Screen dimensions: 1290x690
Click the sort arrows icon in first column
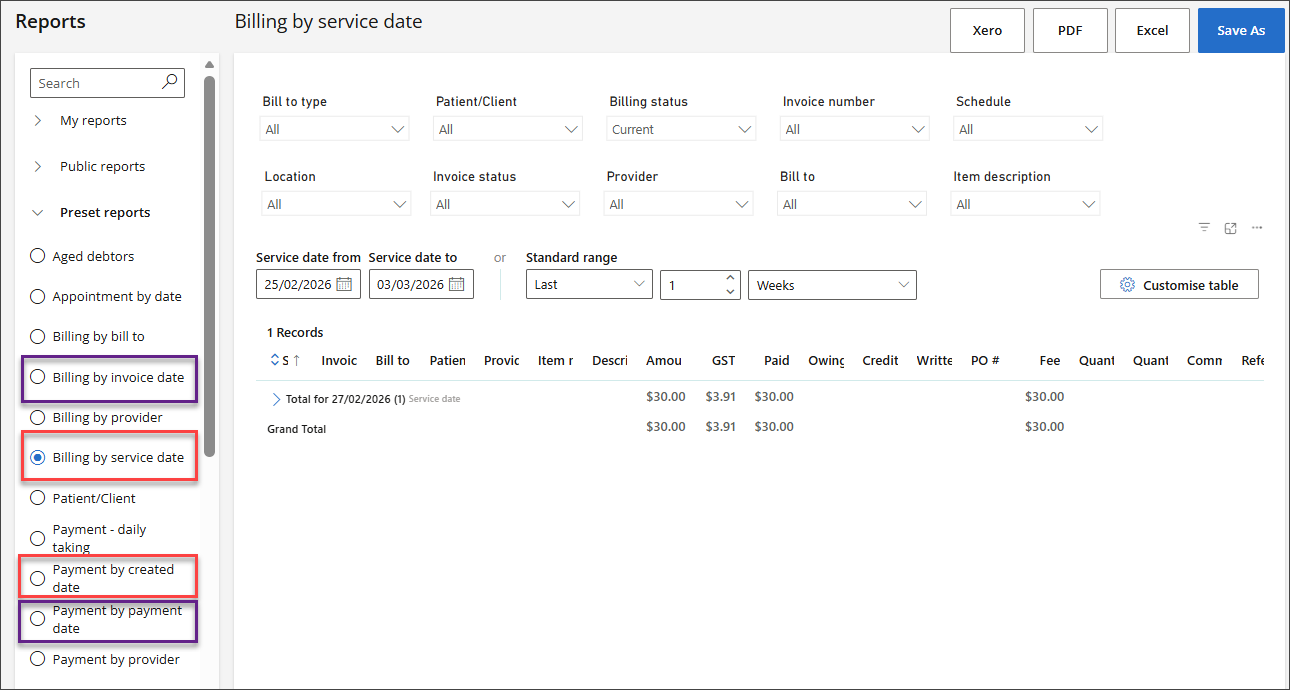(275, 360)
